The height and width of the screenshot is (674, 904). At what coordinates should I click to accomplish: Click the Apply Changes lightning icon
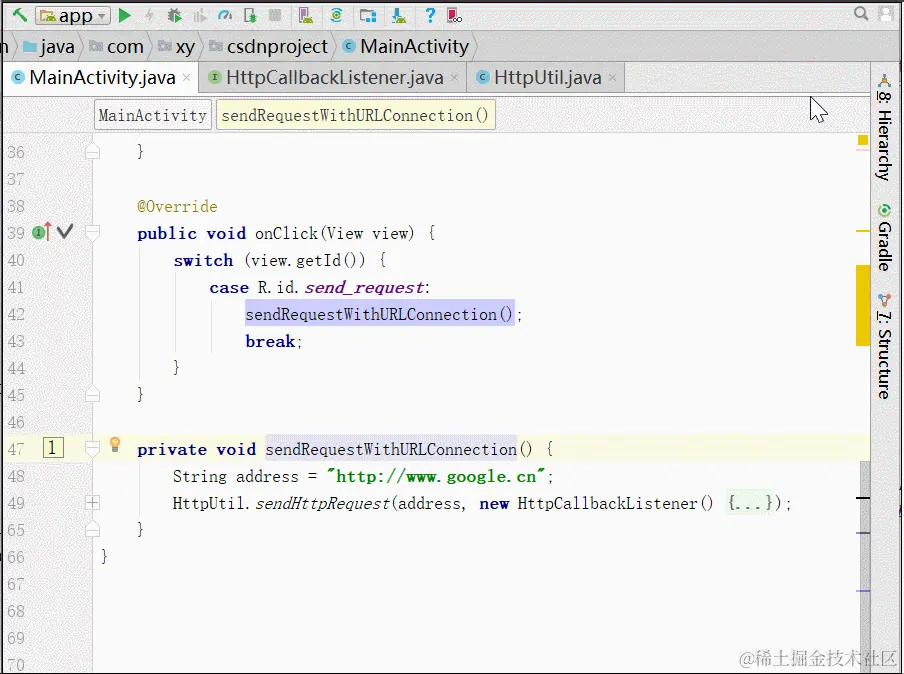pyautogui.click(x=149, y=16)
